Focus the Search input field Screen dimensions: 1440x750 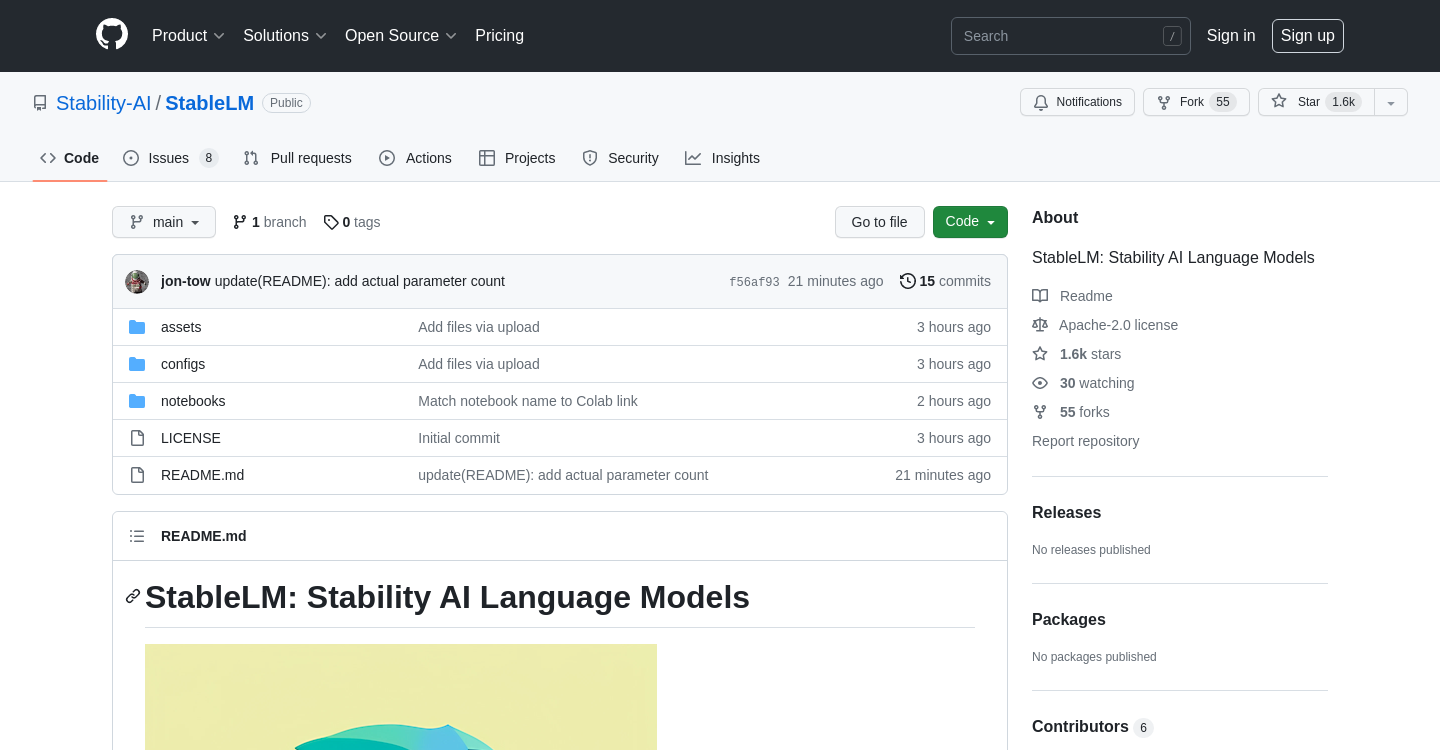click(x=1070, y=36)
